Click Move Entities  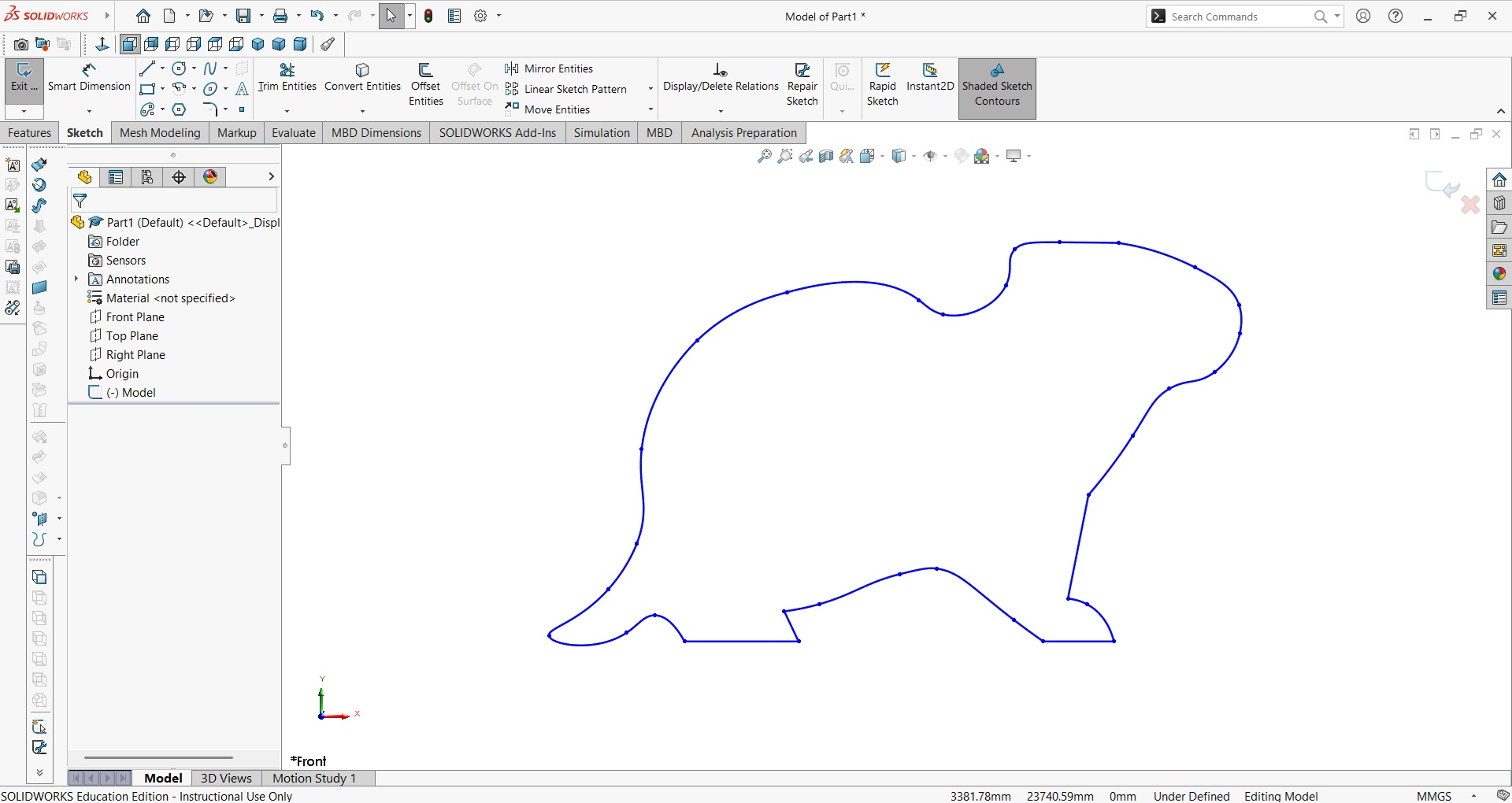tap(547, 109)
